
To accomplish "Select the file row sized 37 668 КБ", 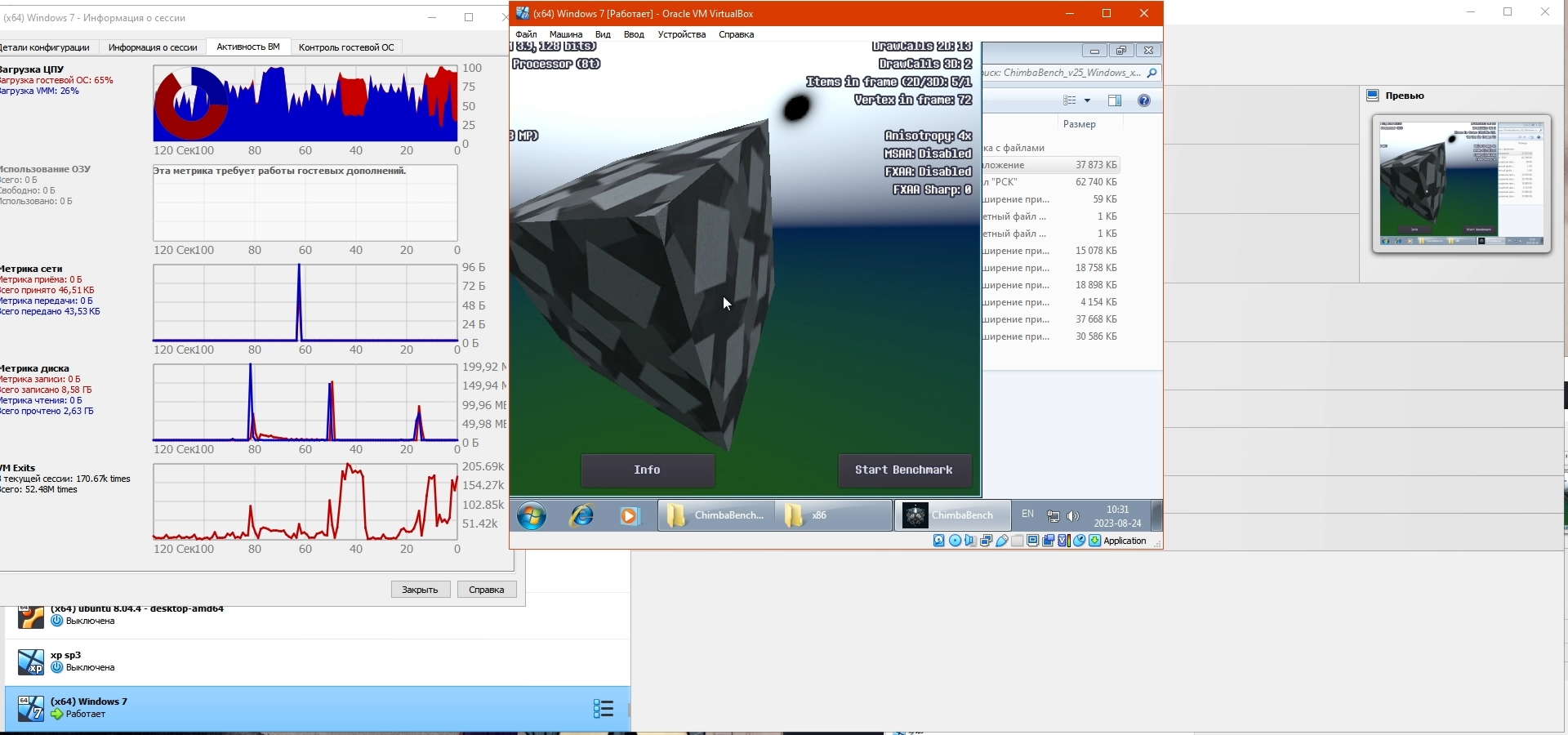I will [1051, 319].
